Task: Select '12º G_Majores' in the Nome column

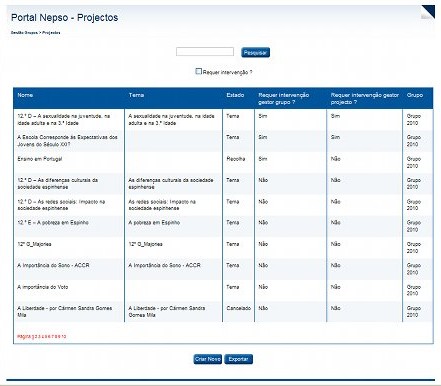Action: coord(34,244)
